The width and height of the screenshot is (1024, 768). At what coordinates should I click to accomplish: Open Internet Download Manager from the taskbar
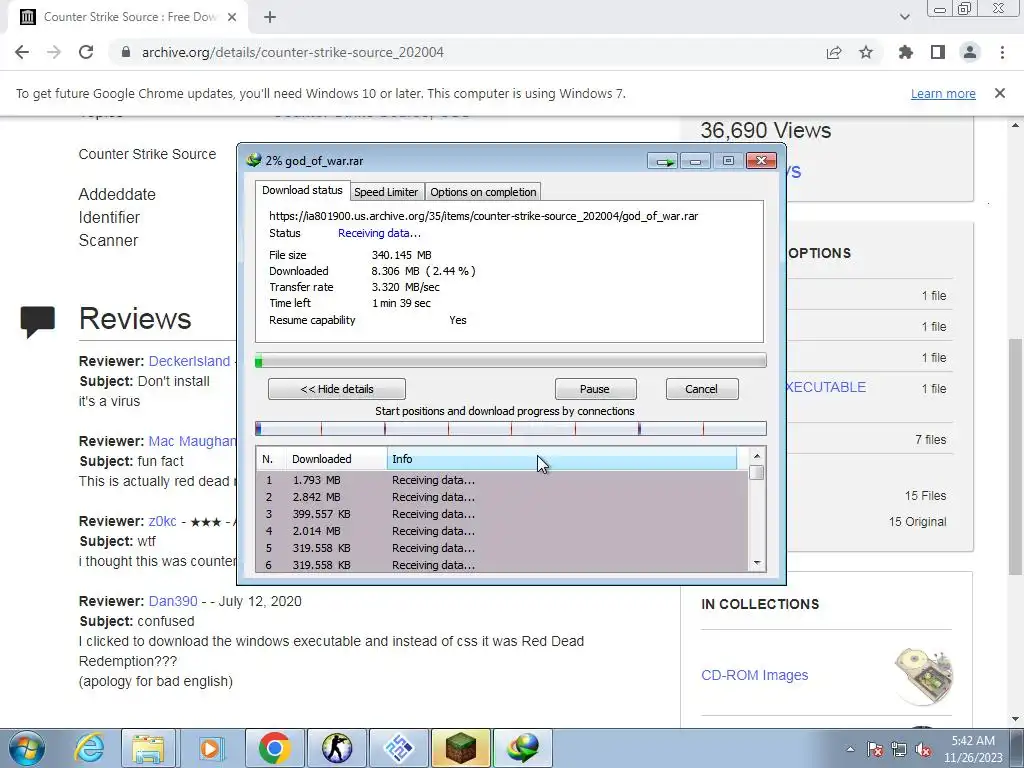(x=522, y=748)
